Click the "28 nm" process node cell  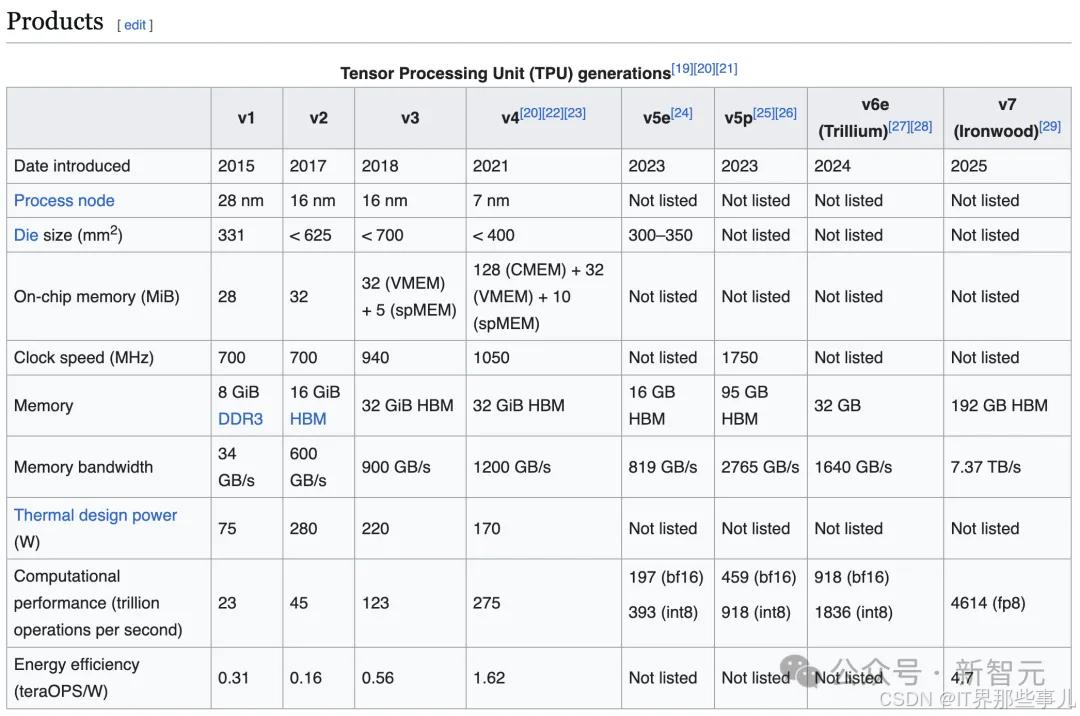pyautogui.click(x=247, y=200)
